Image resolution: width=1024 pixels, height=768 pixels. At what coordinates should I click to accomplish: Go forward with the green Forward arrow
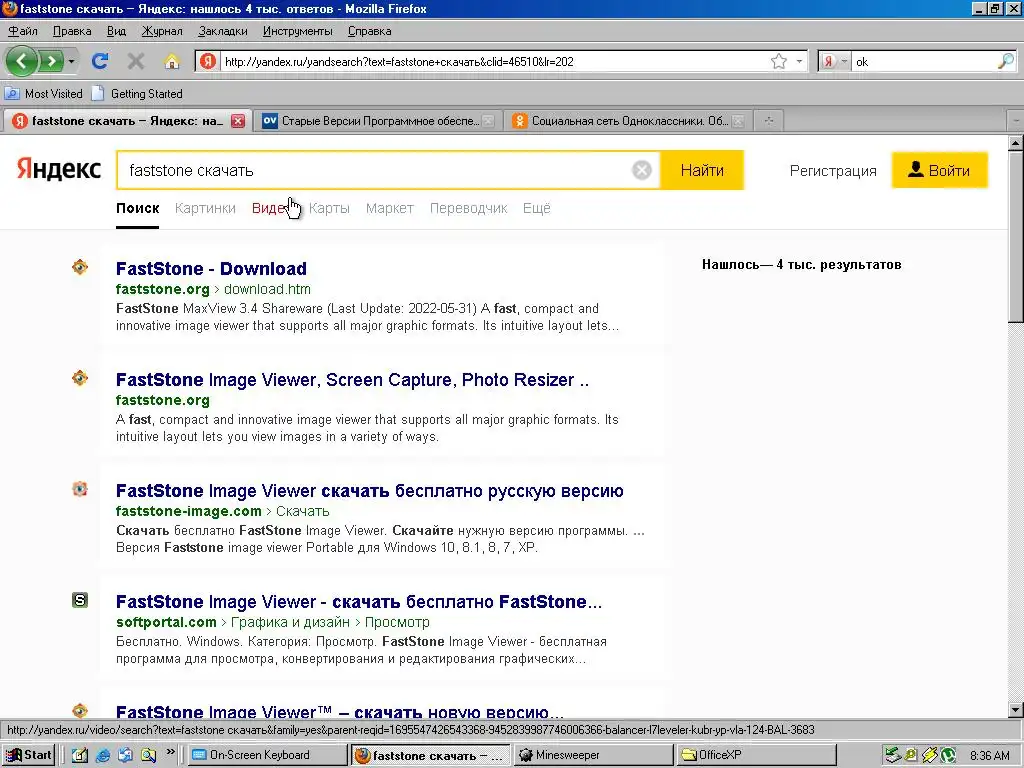(51, 61)
